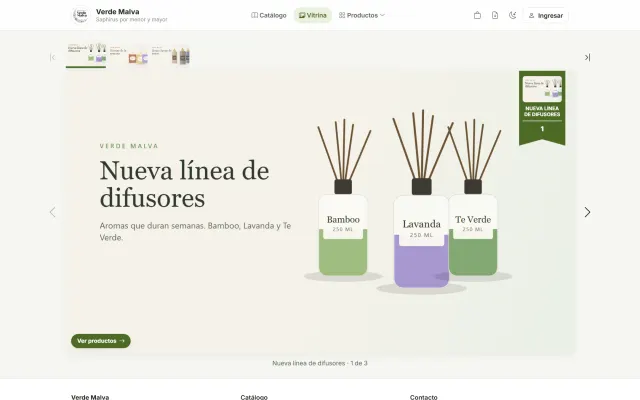Click the Verde Malva round logo
Screen dimensions: 640x400
(x=80, y=15)
